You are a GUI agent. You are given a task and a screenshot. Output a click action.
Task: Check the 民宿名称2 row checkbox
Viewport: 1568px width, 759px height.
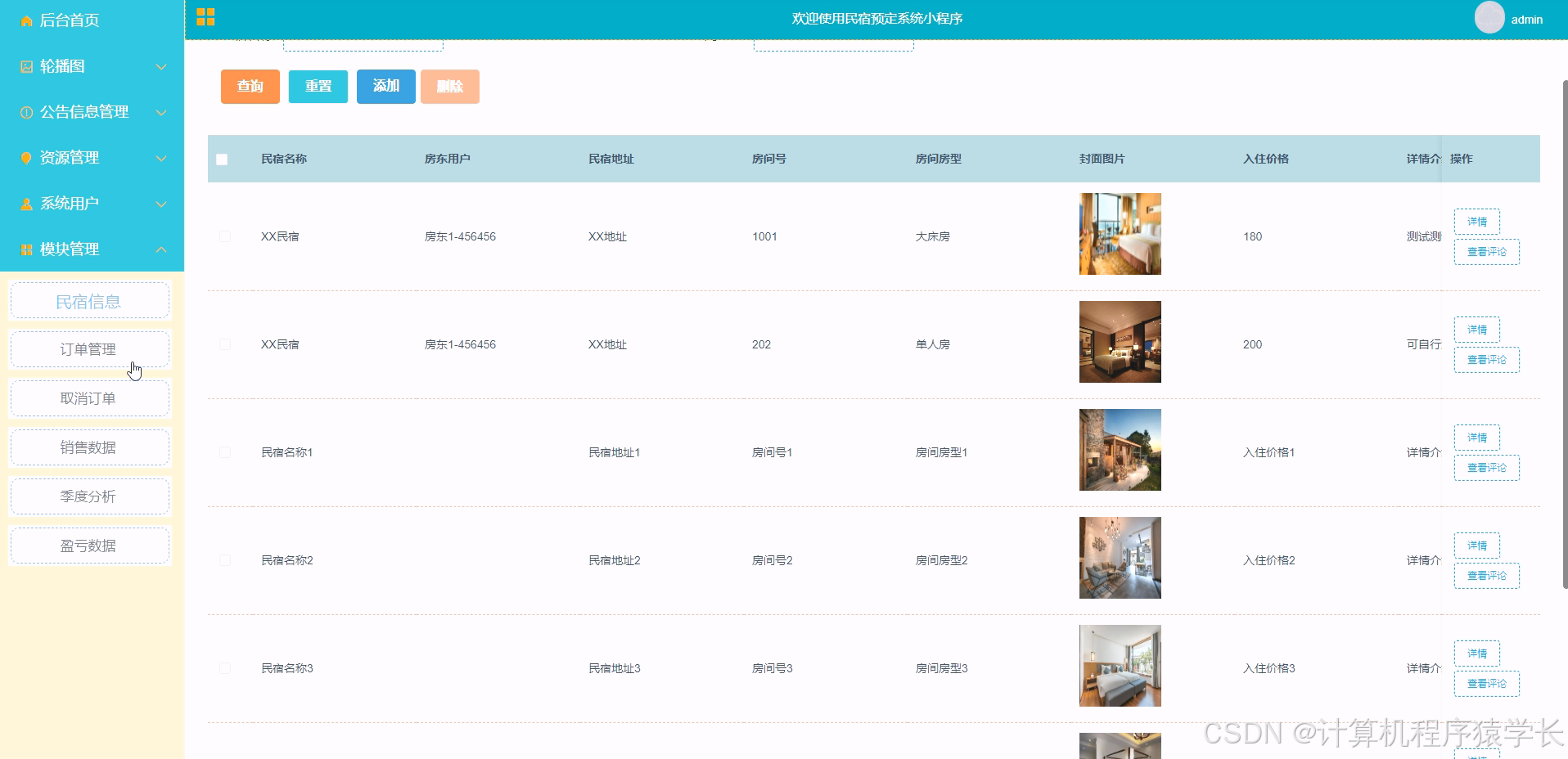click(x=225, y=560)
